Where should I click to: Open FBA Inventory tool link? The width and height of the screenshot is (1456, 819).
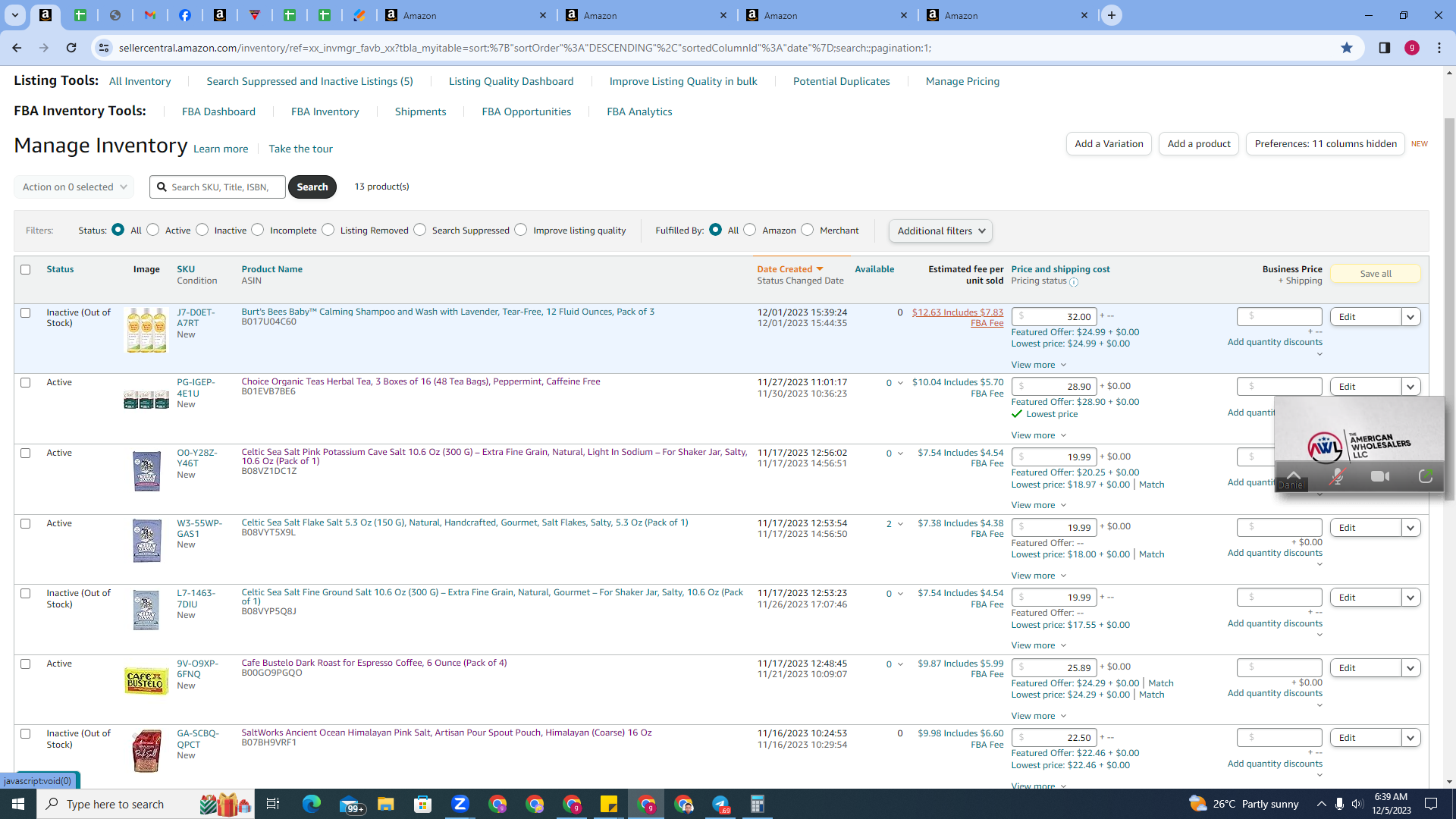(325, 111)
